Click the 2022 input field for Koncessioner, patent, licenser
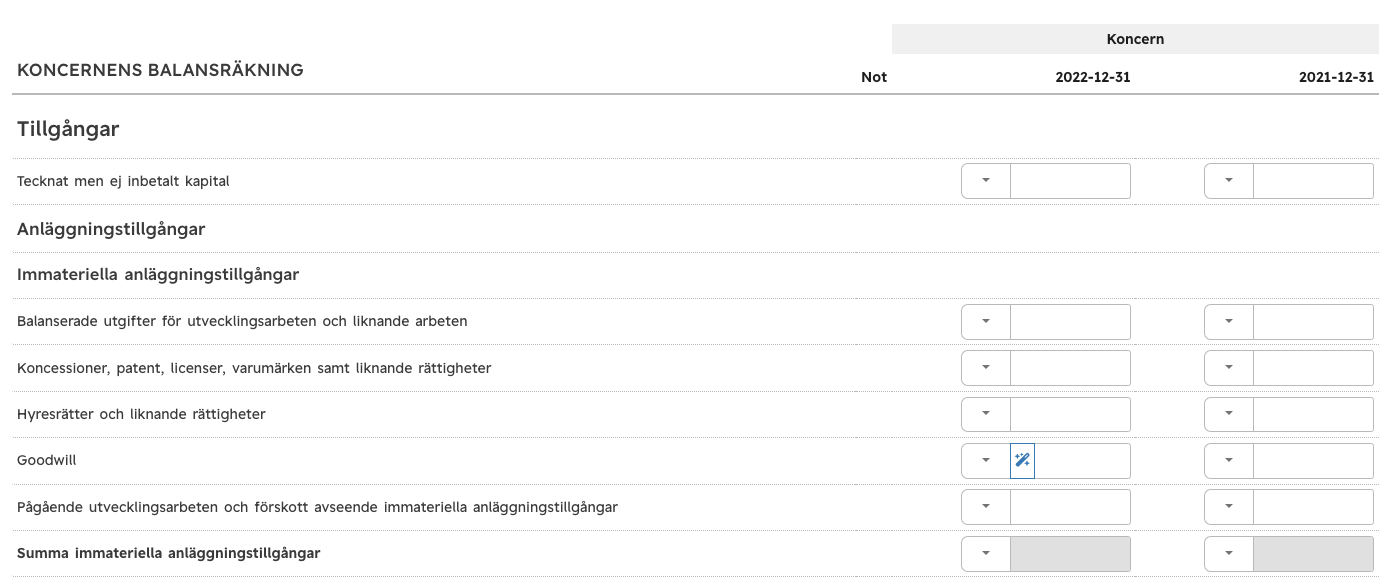The image size is (1391, 585). pyautogui.click(x=1071, y=368)
